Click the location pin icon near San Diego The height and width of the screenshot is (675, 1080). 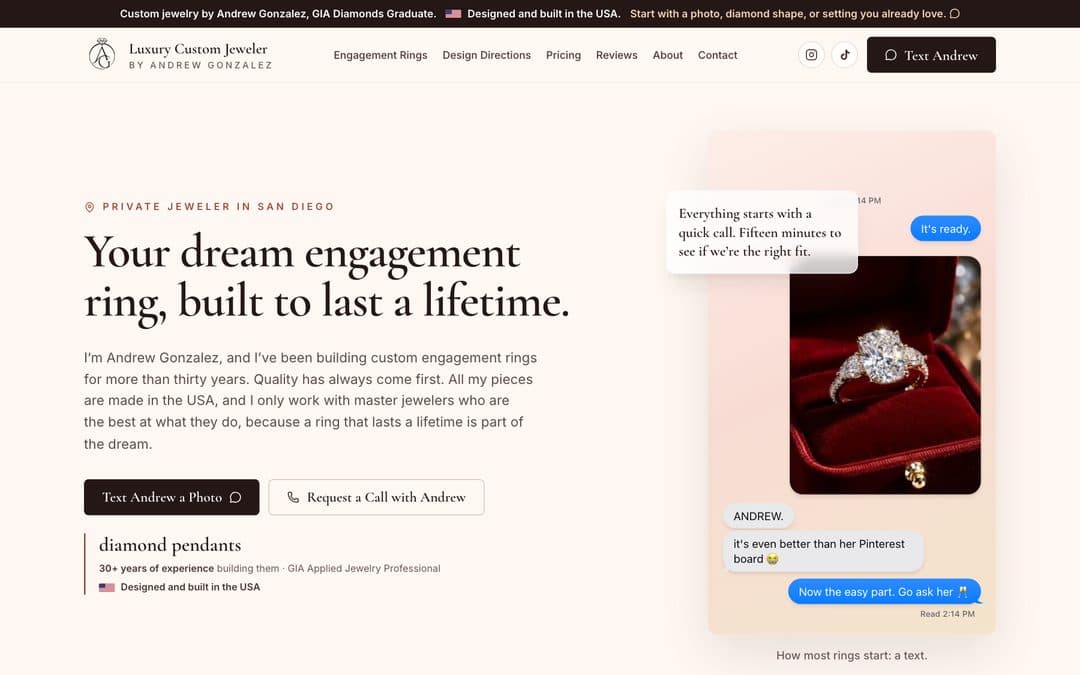click(90, 207)
